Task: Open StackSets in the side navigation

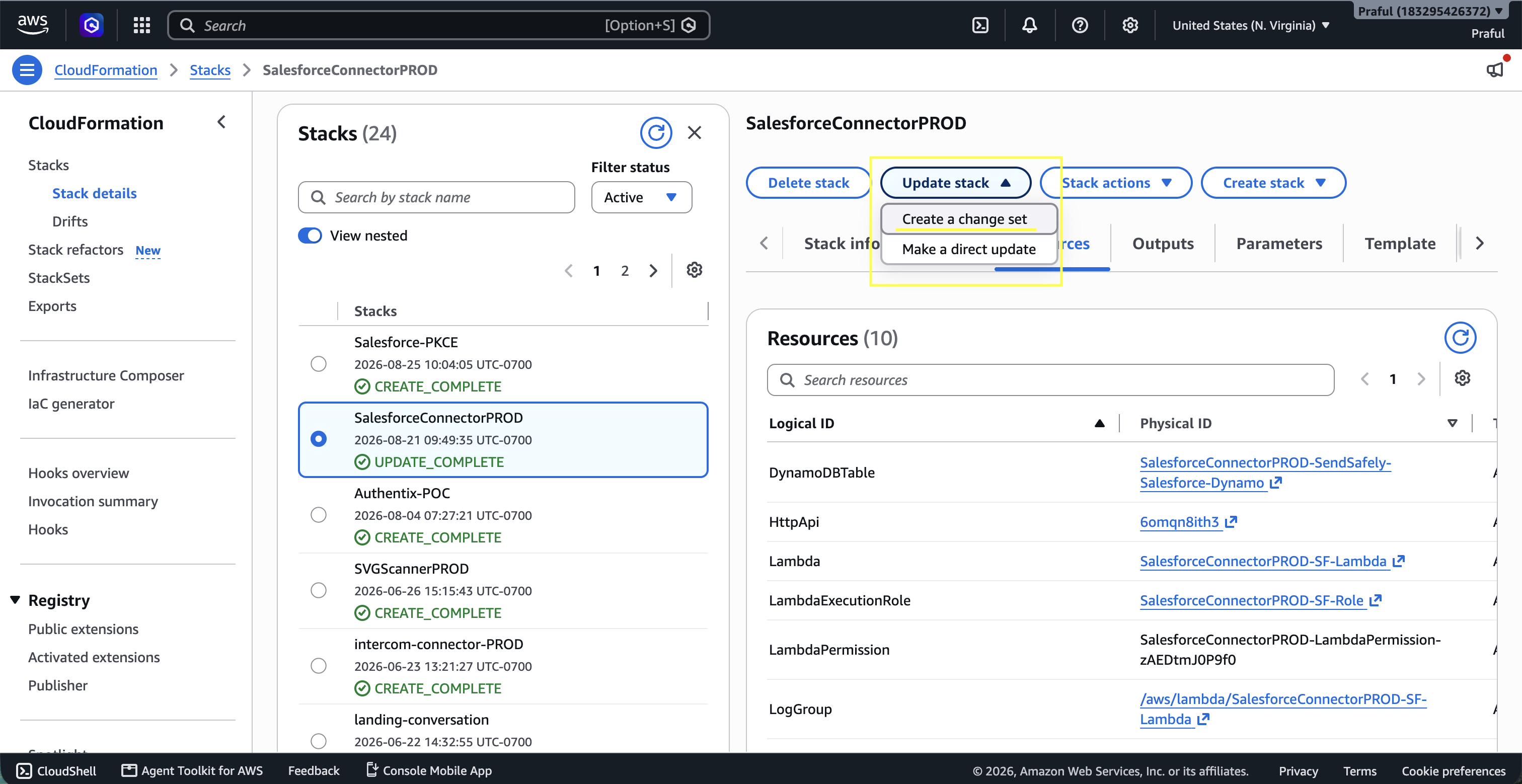Action: (59, 278)
